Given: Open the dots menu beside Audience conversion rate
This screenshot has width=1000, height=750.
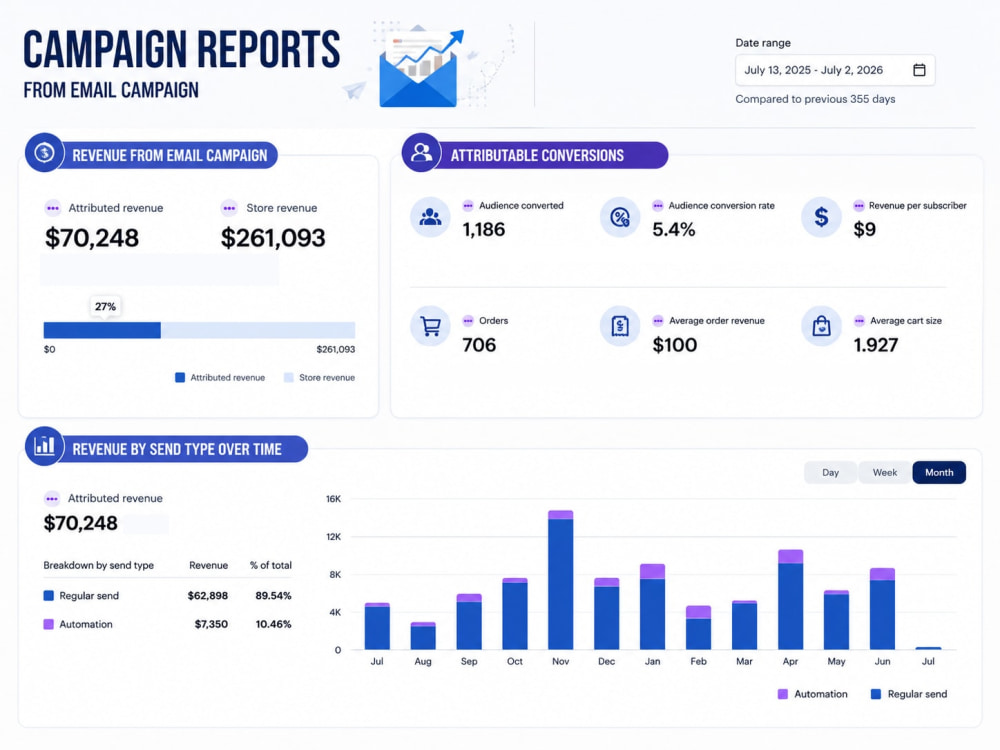Looking at the screenshot, I should click(658, 205).
